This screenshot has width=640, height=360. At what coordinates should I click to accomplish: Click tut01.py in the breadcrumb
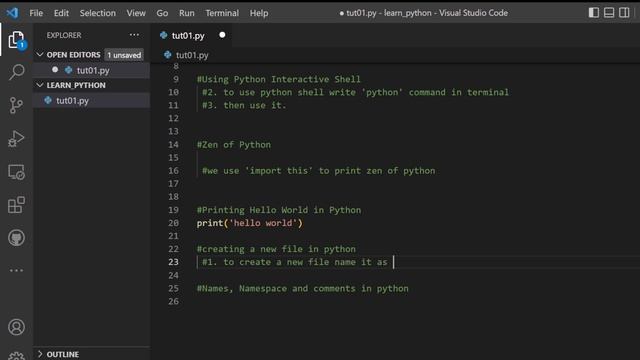click(192, 55)
